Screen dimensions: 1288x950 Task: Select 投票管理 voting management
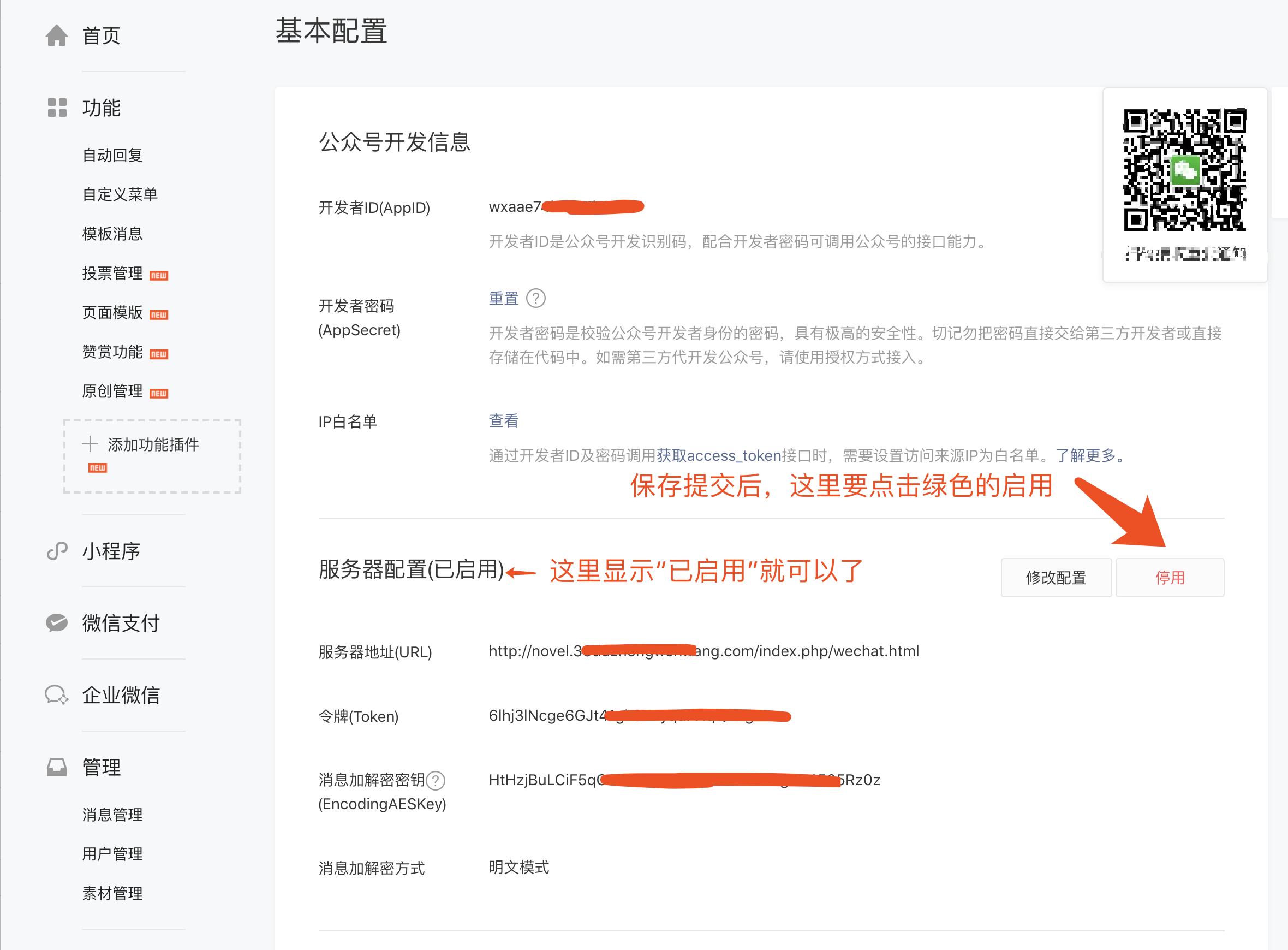pyautogui.click(x=112, y=274)
